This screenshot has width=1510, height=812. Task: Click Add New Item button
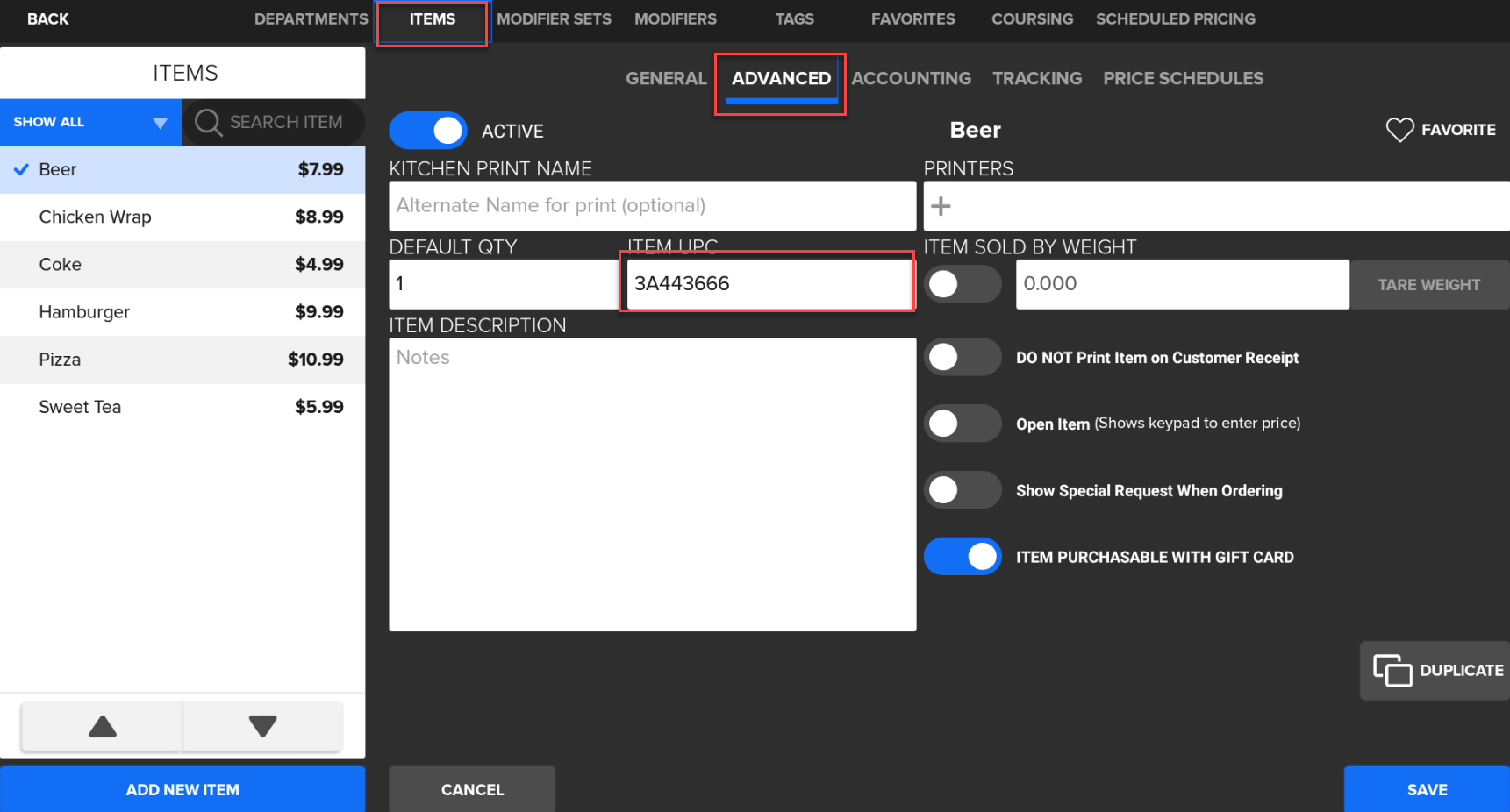182,789
